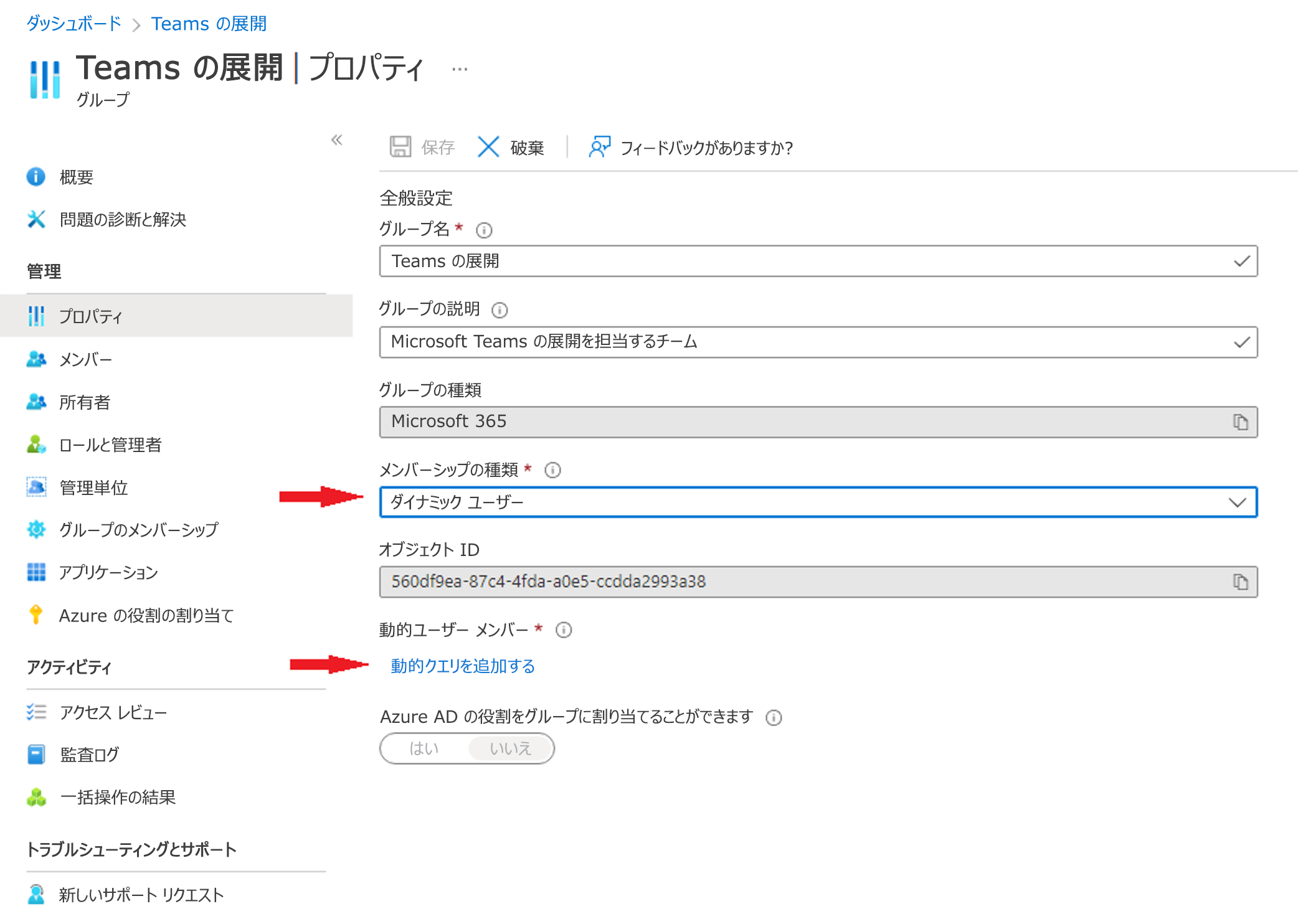Click the Teams の展開 group icon in the header
This screenshot has height=924, width=1298.
(45, 80)
